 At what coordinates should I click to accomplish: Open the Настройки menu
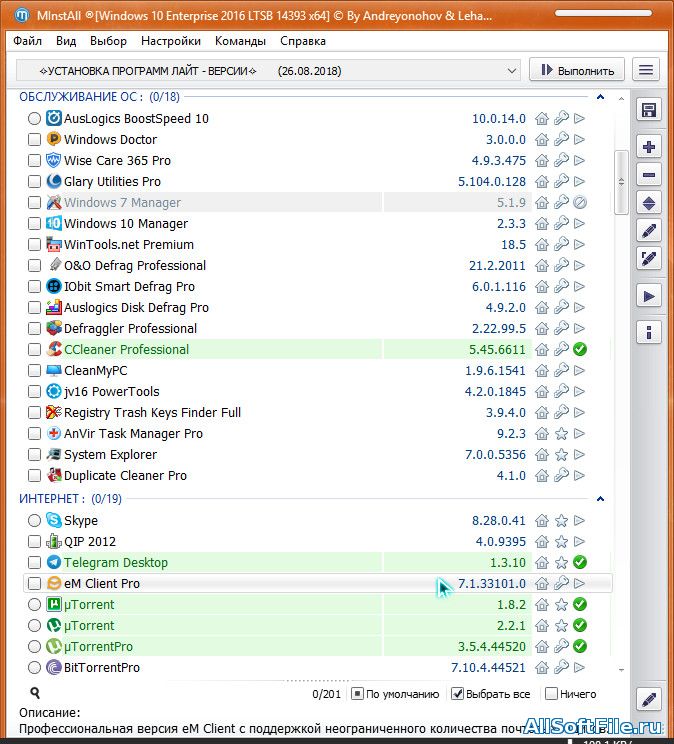[x=171, y=41]
